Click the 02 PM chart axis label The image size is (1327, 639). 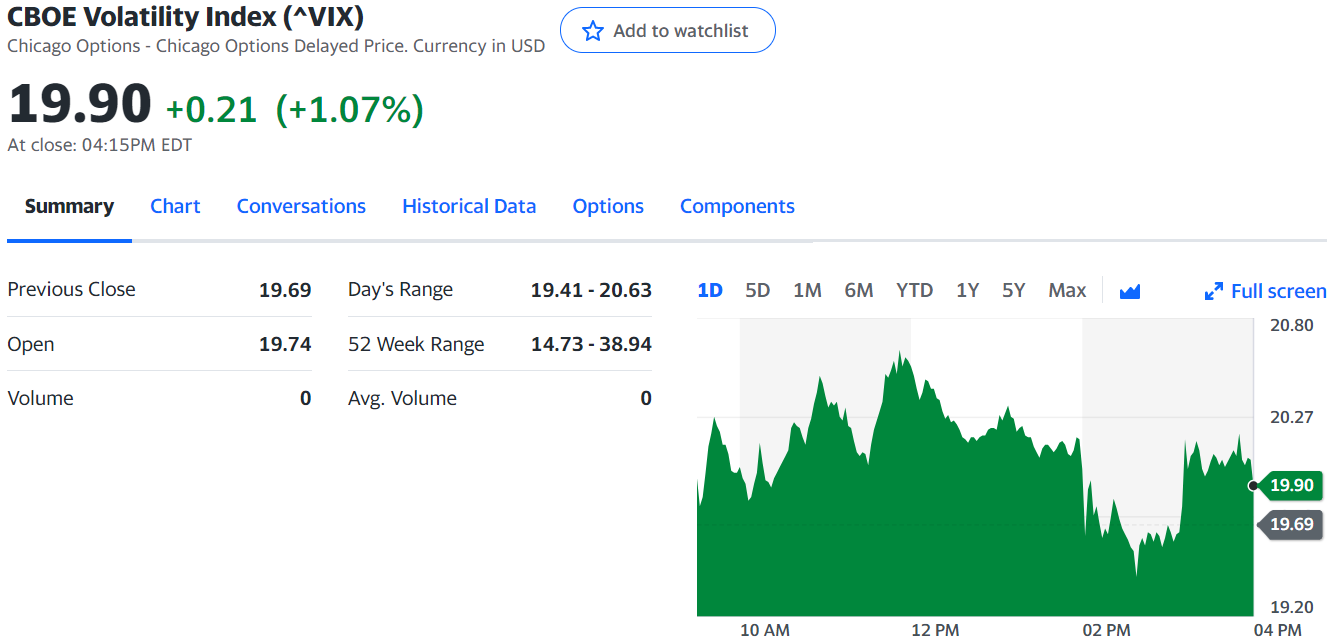pyautogui.click(x=1106, y=630)
